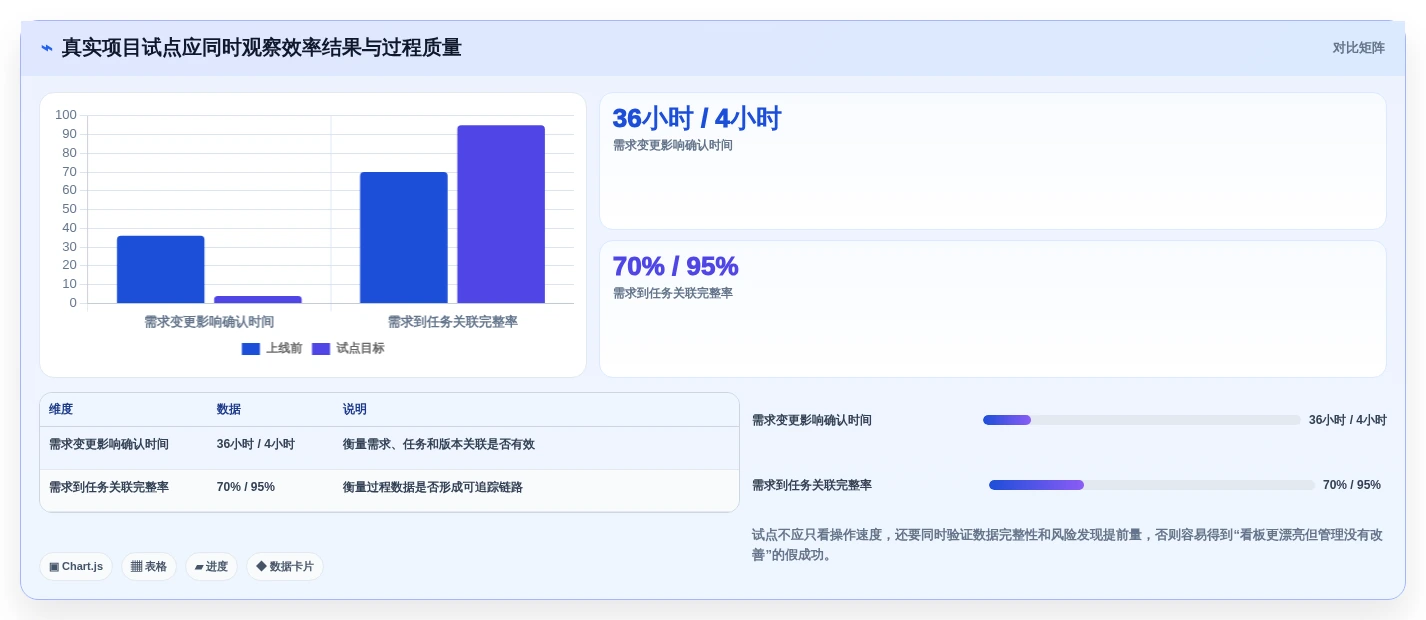This screenshot has width=1426, height=620.
Task: Click chart axis label 需求变更影响确认时间
Action: point(209,322)
